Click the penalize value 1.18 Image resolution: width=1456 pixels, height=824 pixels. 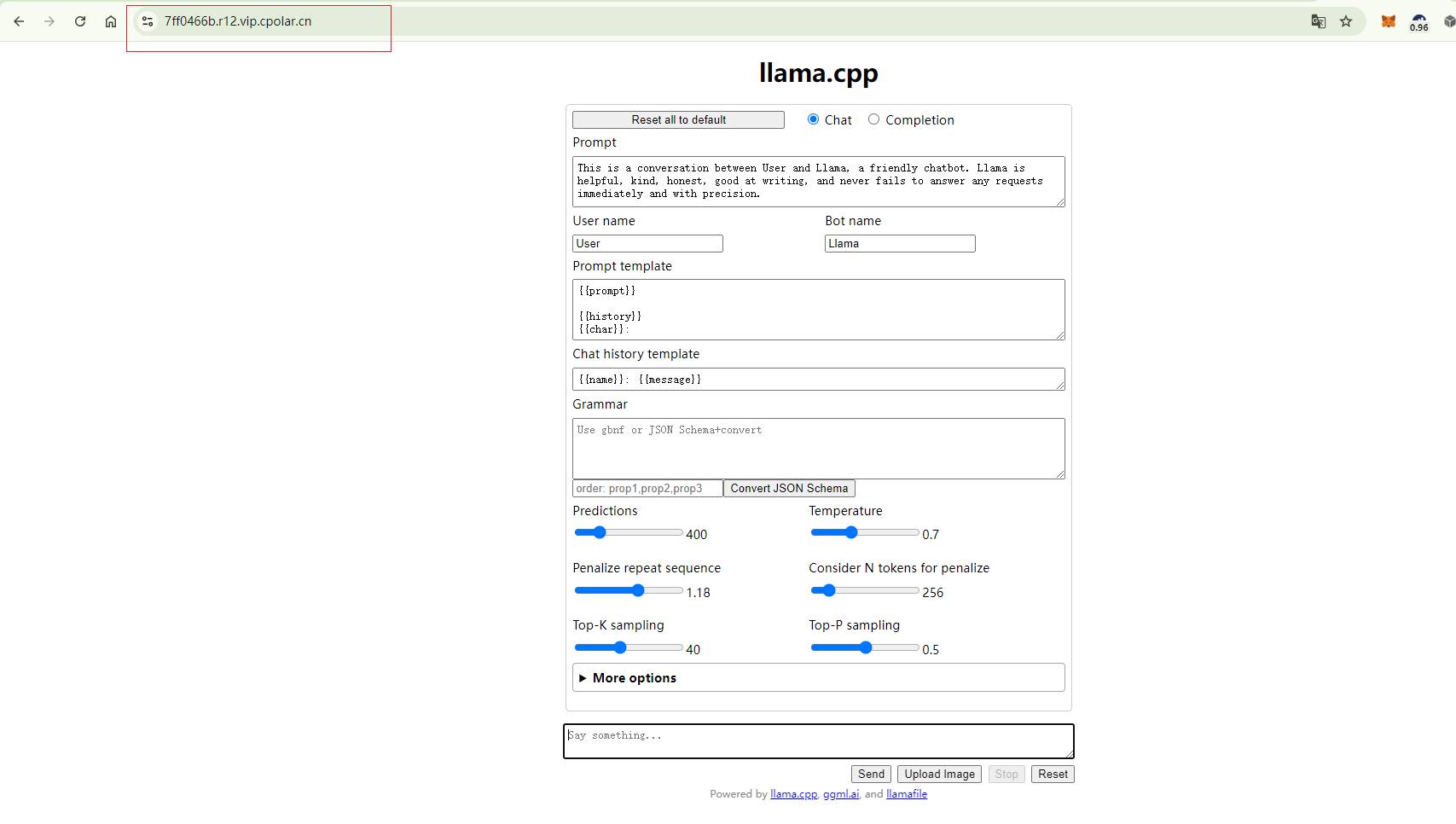coord(698,593)
